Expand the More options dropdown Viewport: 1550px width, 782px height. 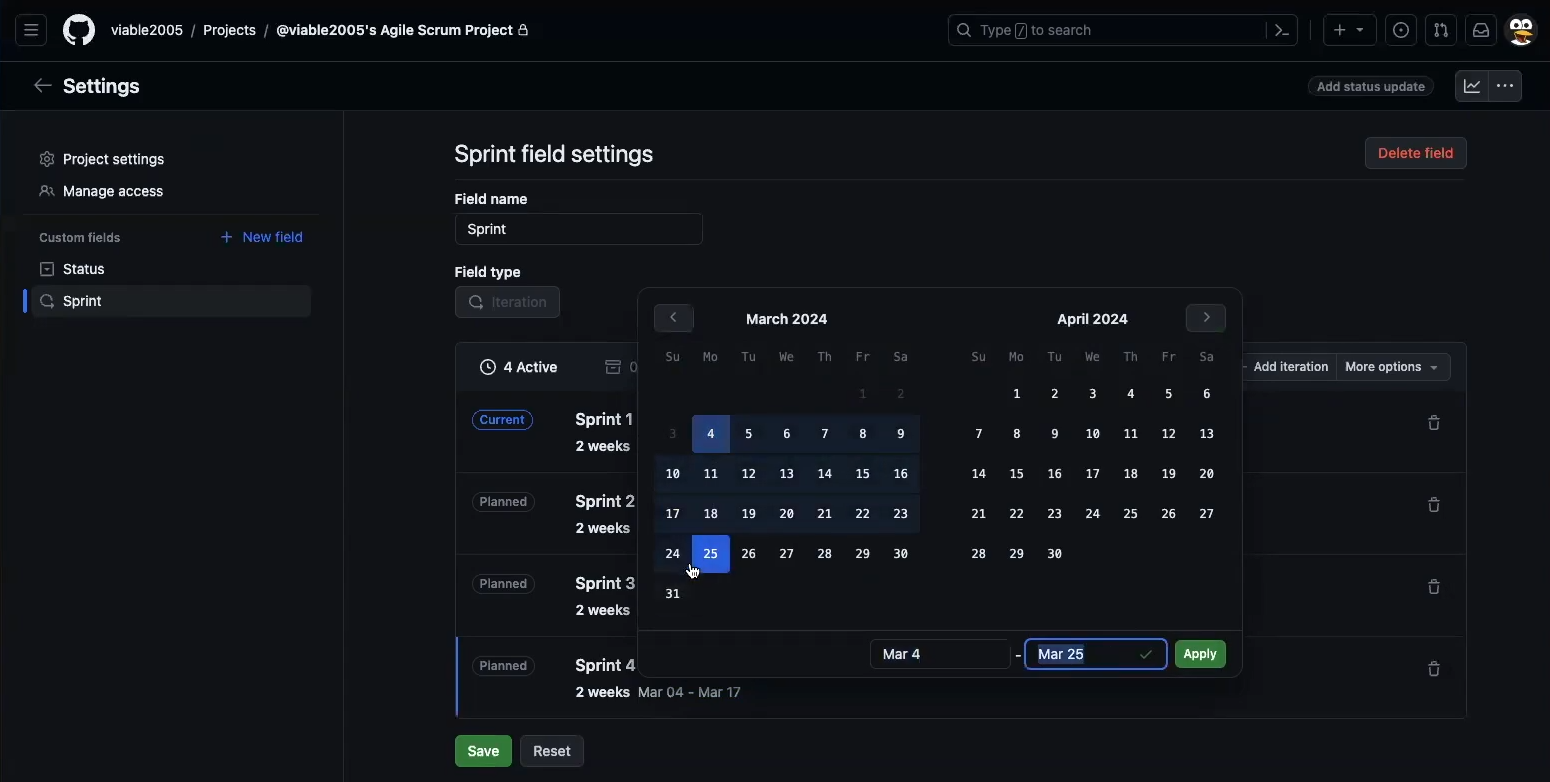(x=1392, y=367)
